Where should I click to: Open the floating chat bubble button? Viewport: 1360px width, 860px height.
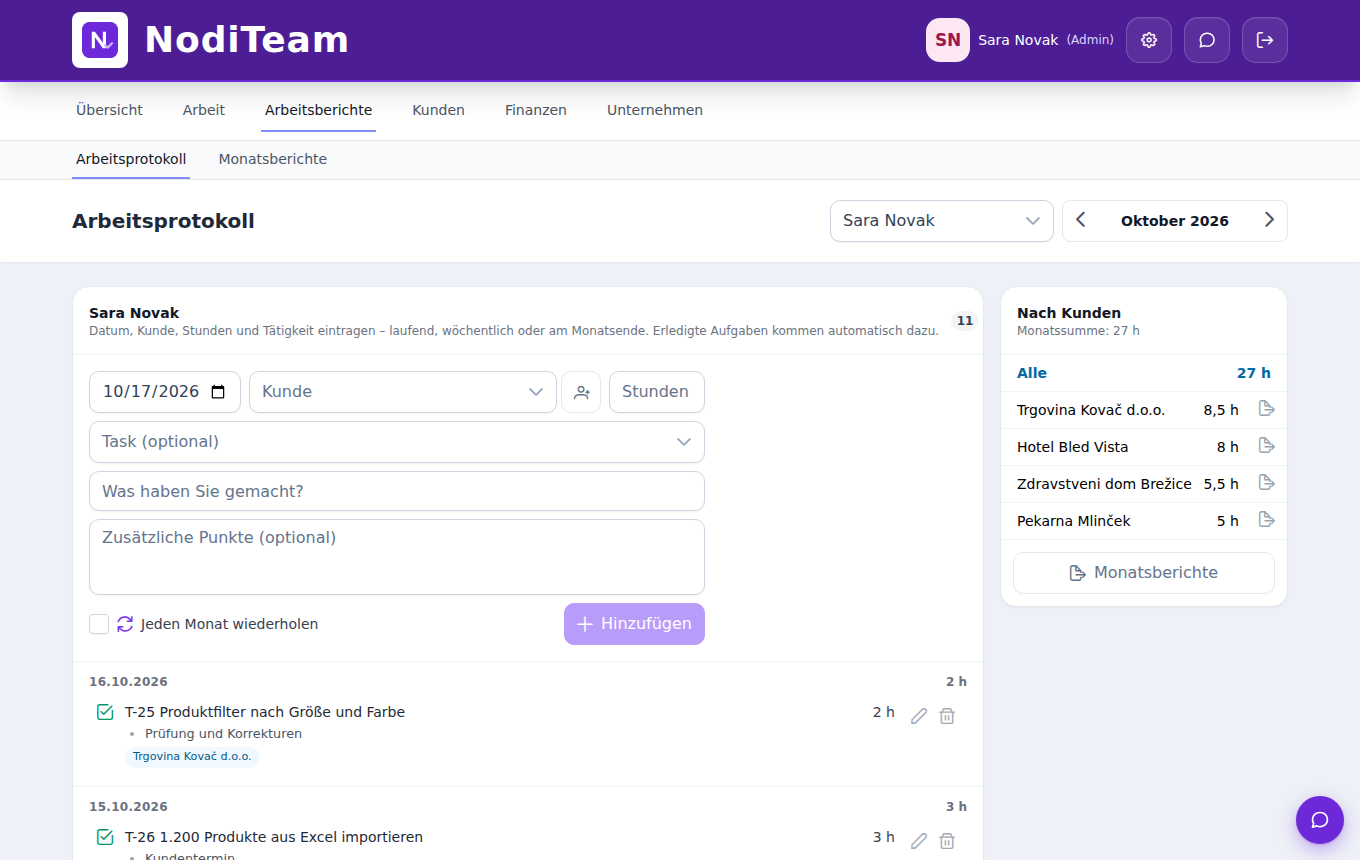click(x=1320, y=820)
